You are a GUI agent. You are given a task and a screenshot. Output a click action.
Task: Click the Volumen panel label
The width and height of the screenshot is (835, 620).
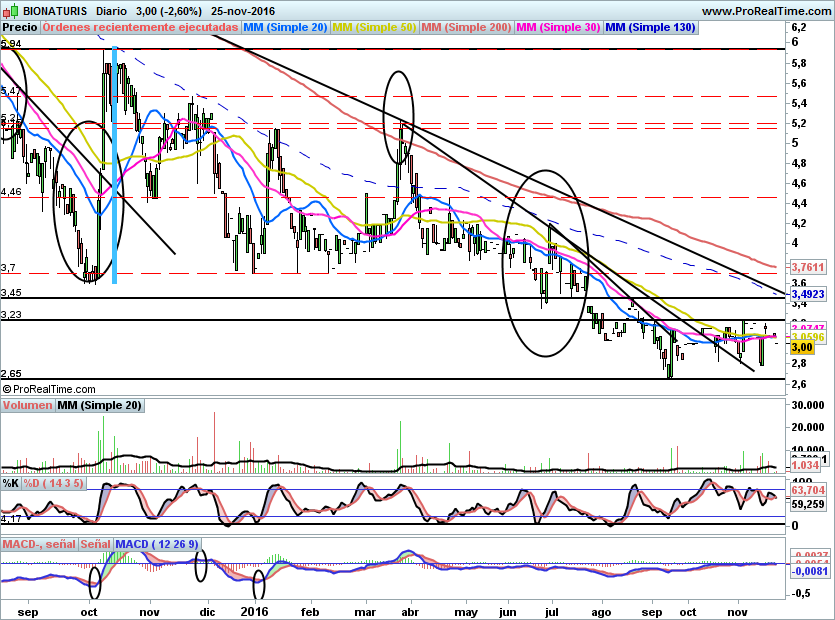pyautogui.click(x=27, y=406)
